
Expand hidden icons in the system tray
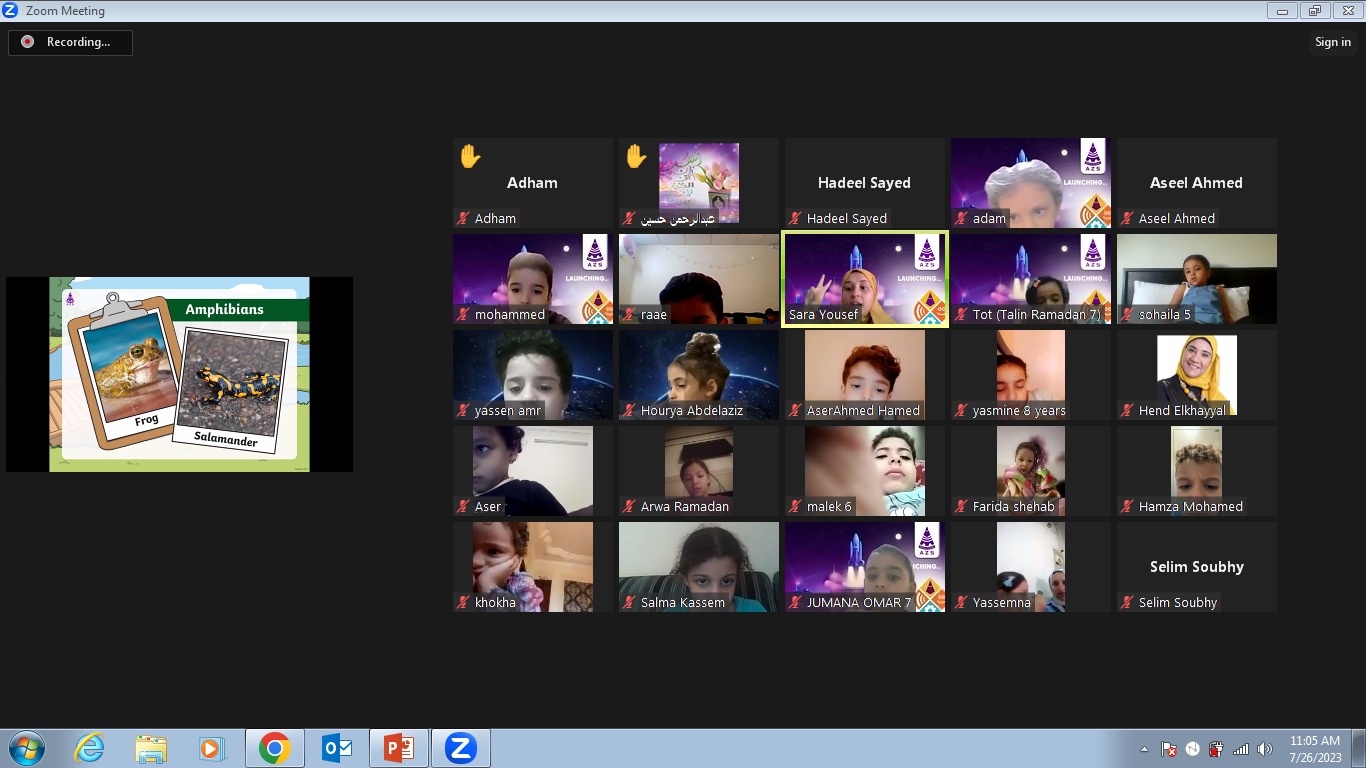1144,749
